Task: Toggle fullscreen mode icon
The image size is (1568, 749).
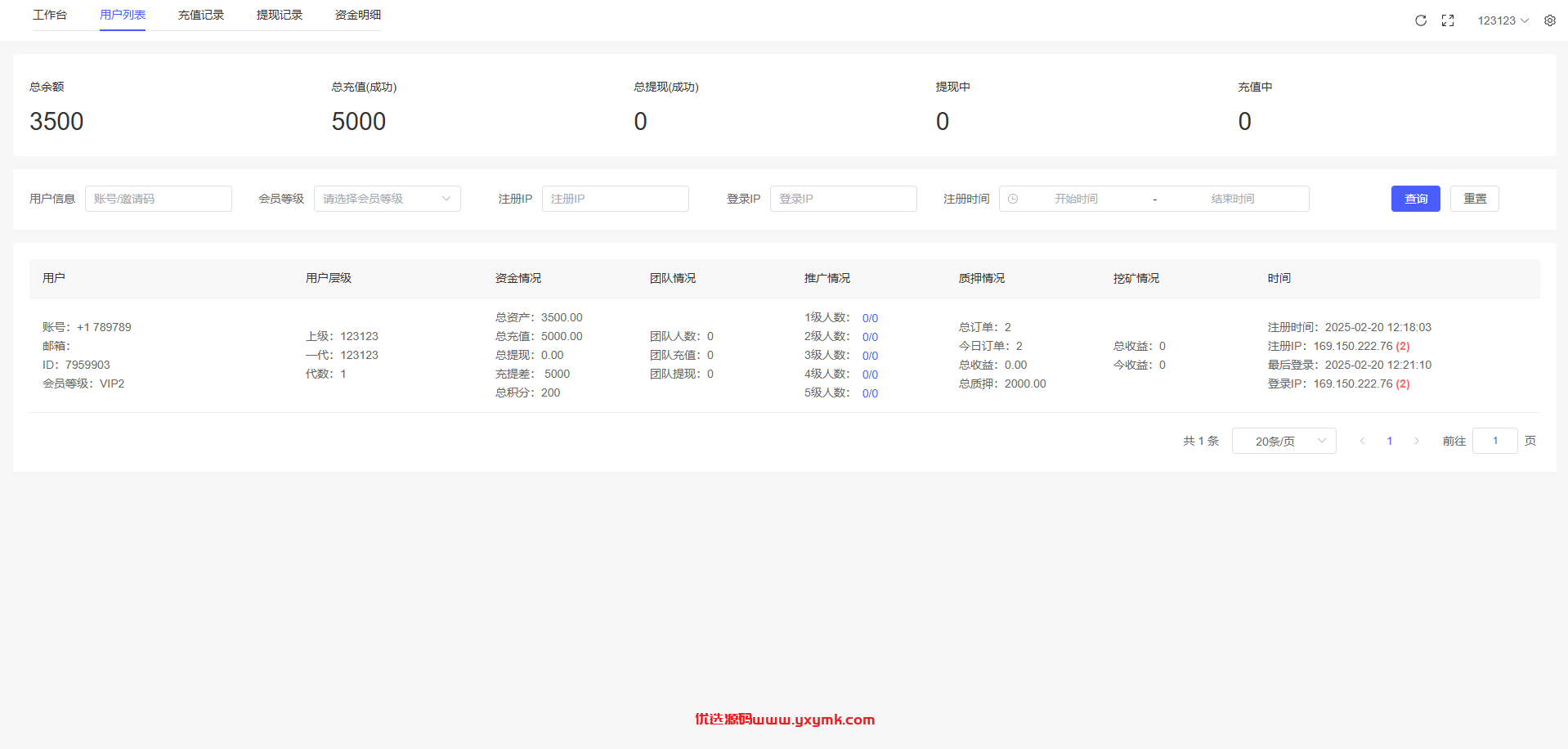Action: pyautogui.click(x=1448, y=20)
